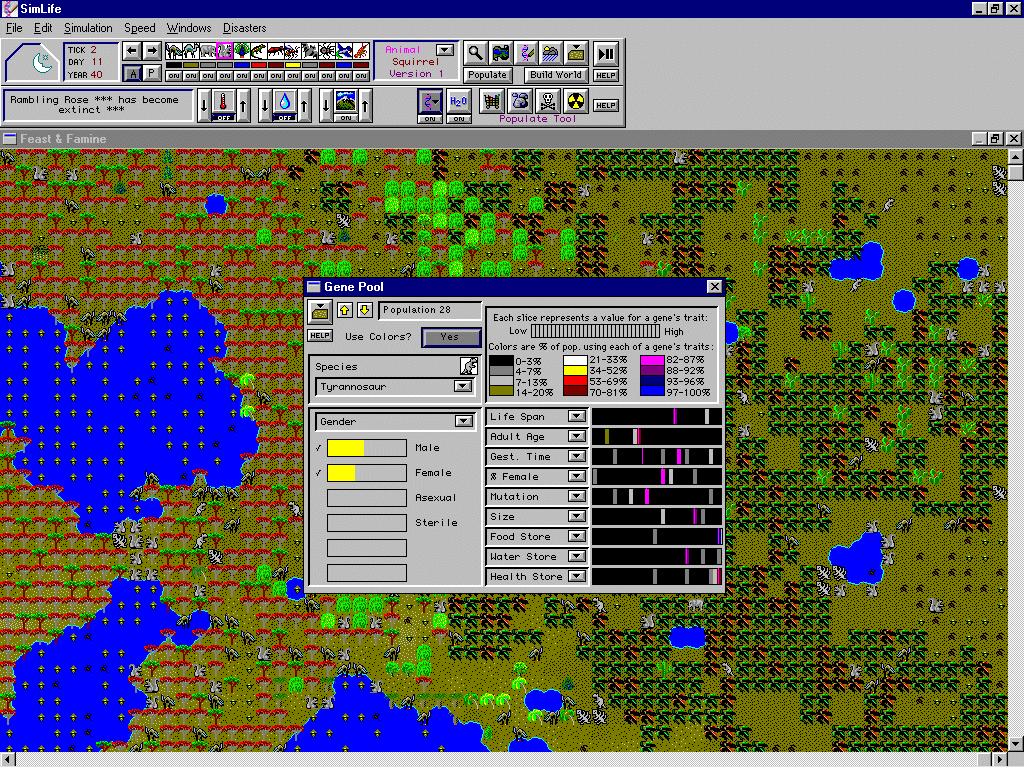Image resolution: width=1024 pixels, height=768 pixels.
Task: Toggle the checkmark next to Male
Action: coord(318,448)
